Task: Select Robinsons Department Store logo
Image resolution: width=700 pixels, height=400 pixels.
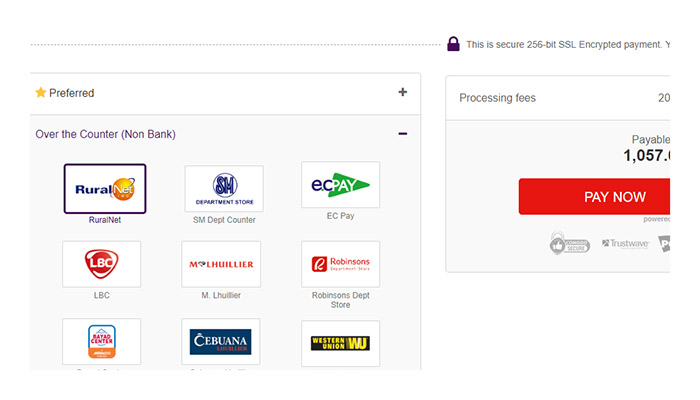Action: click(340, 264)
